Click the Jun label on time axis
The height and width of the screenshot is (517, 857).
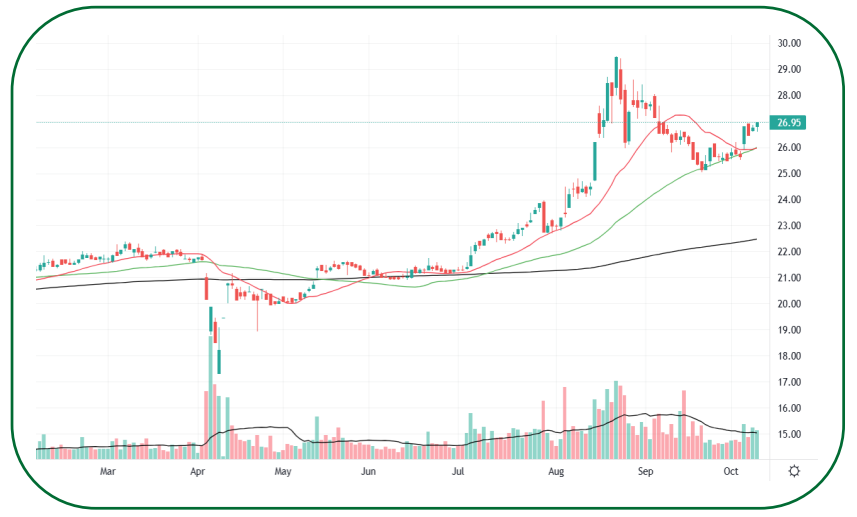(369, 471)
